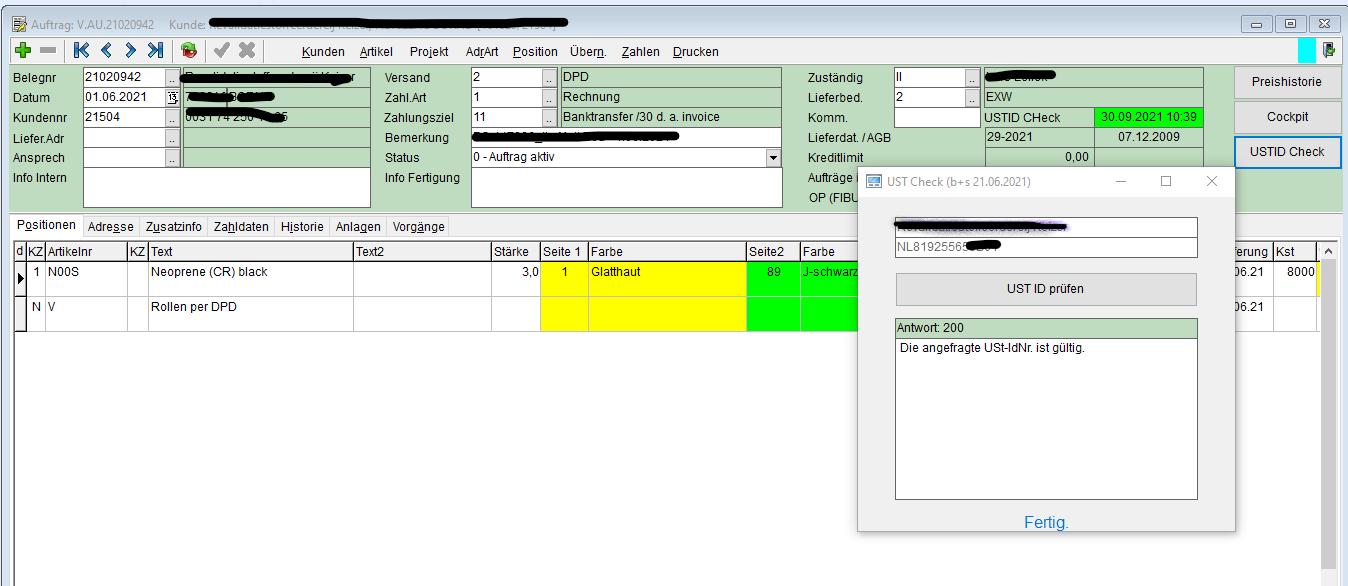Click the cyan color indicator in toolbar

point(1306,50)
